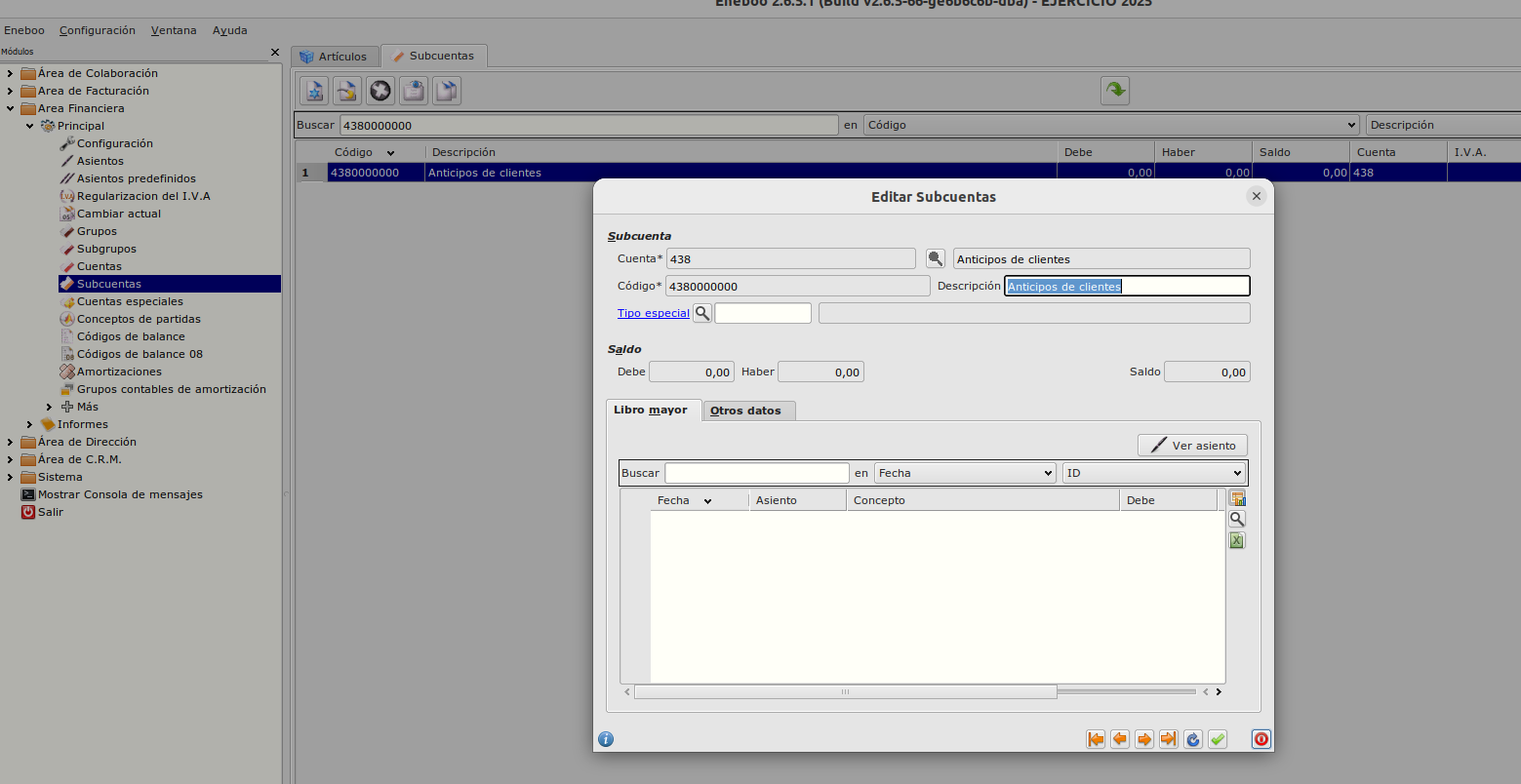Open Amortizaciones in sidebar

pos(119,372)
